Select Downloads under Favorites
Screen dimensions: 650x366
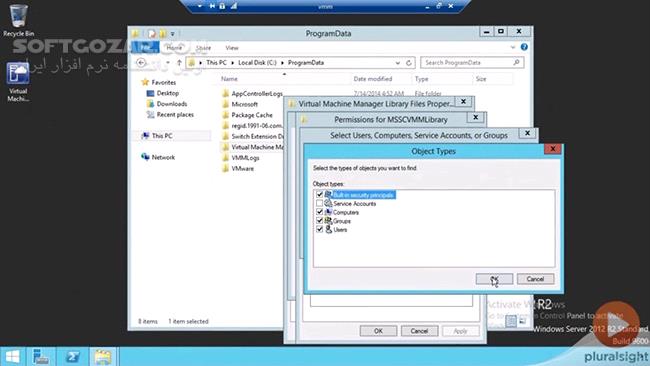tap(172, 104)
